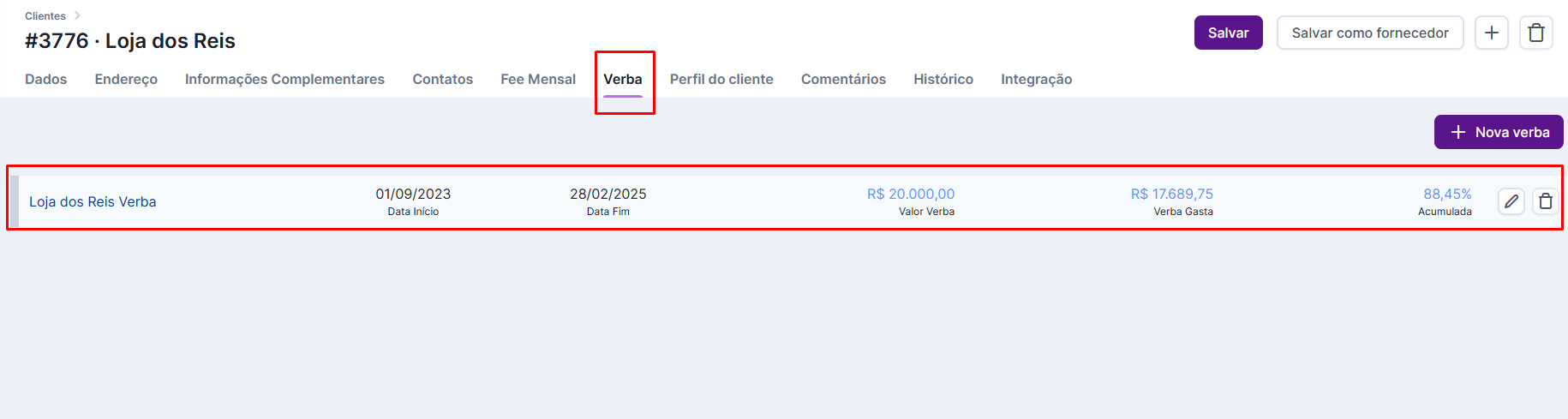Switch to the Endereço tab

(126, 79)
